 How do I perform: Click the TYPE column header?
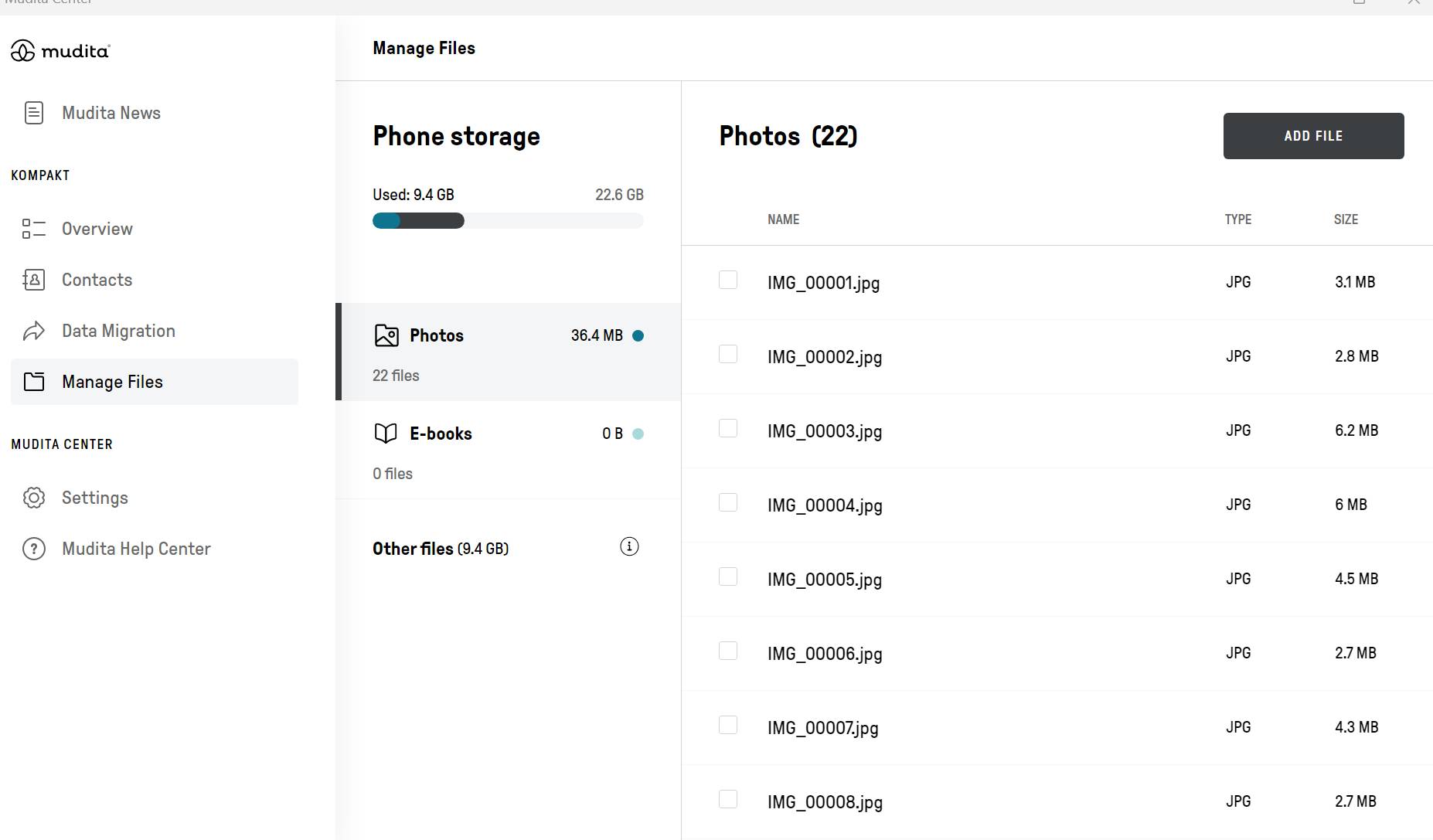click(x=1237, y=219)
